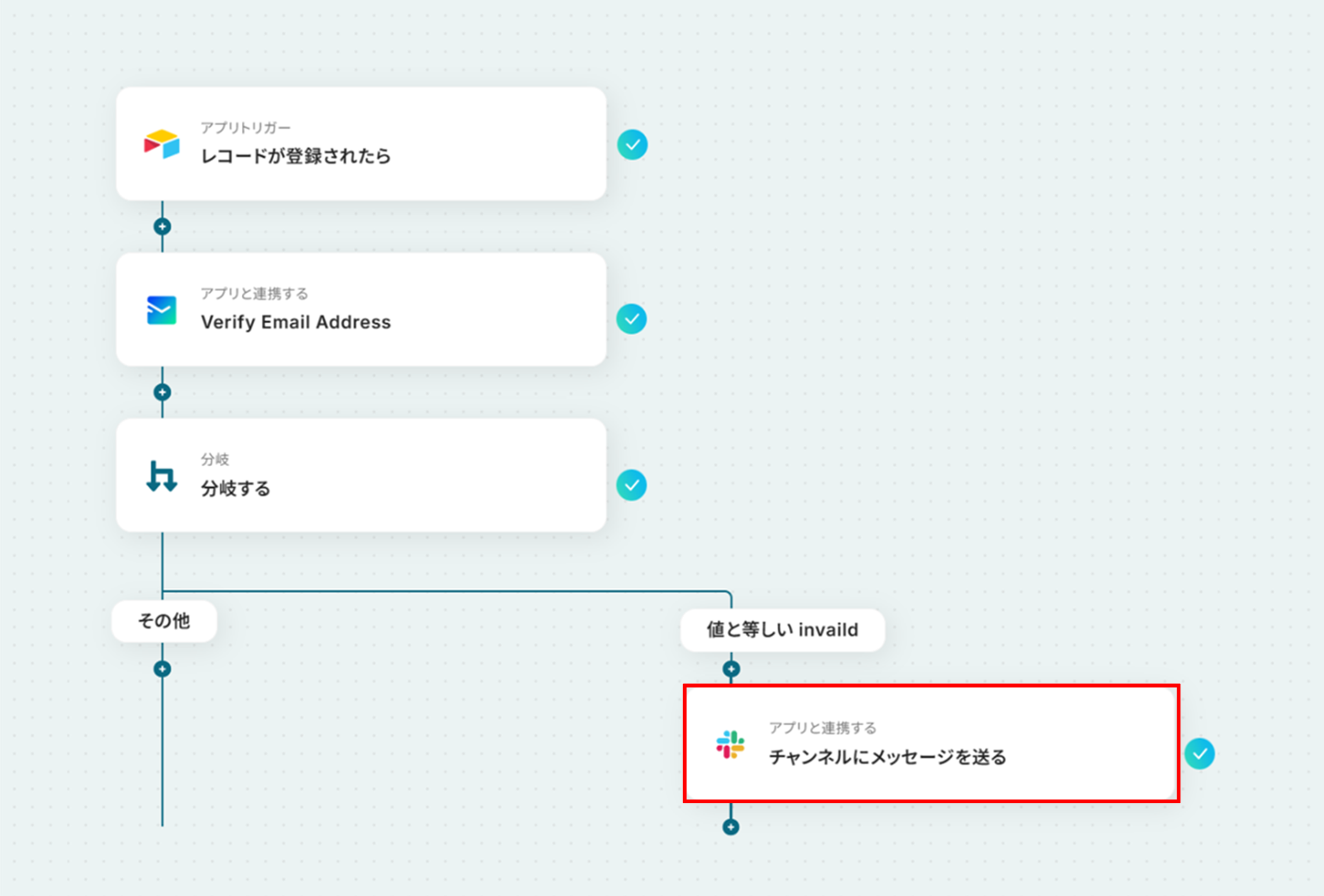1324x896 pixels.
Task: Add step below the Slack message card
Action: (x=731, y=827)
